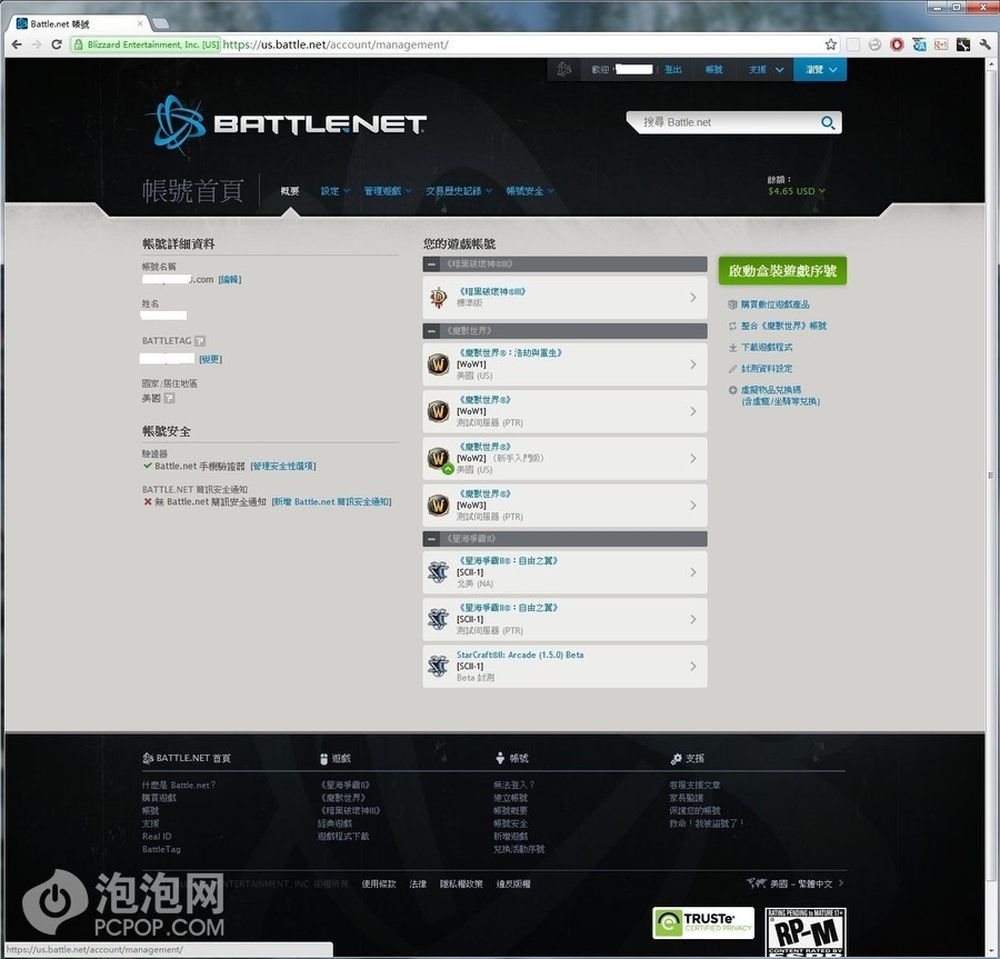This screenshot has width=1000, height=959.
Task: Click the gear icon beside footer 支援 heading
Action: click(676, 759)
